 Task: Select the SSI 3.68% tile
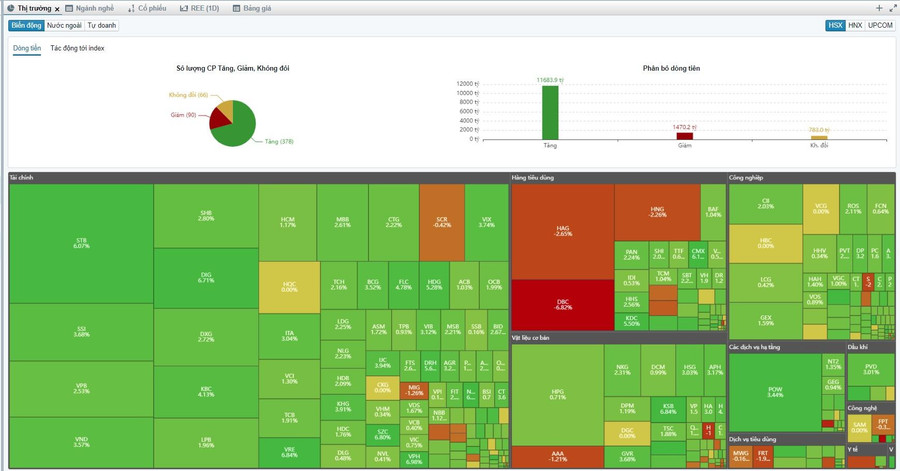pyautogui.click(x=81, y=332)
